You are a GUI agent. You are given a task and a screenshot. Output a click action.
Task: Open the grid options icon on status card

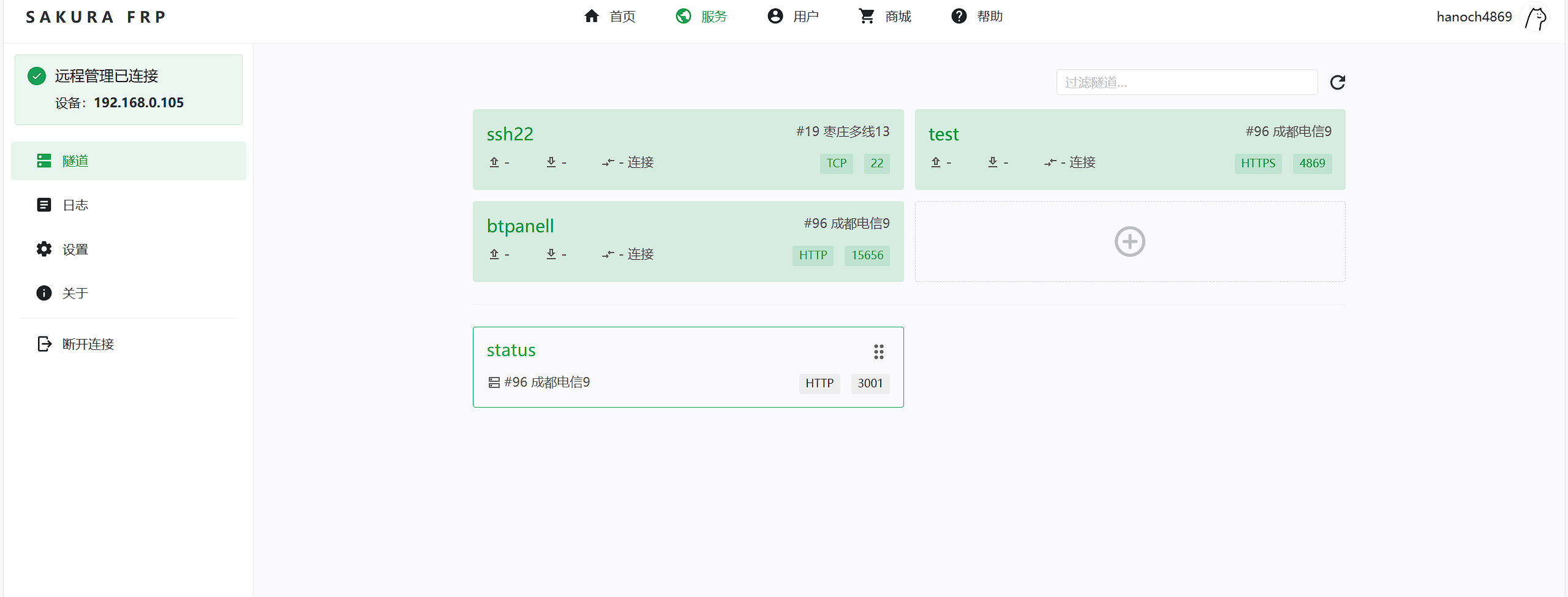coord(879,352)
